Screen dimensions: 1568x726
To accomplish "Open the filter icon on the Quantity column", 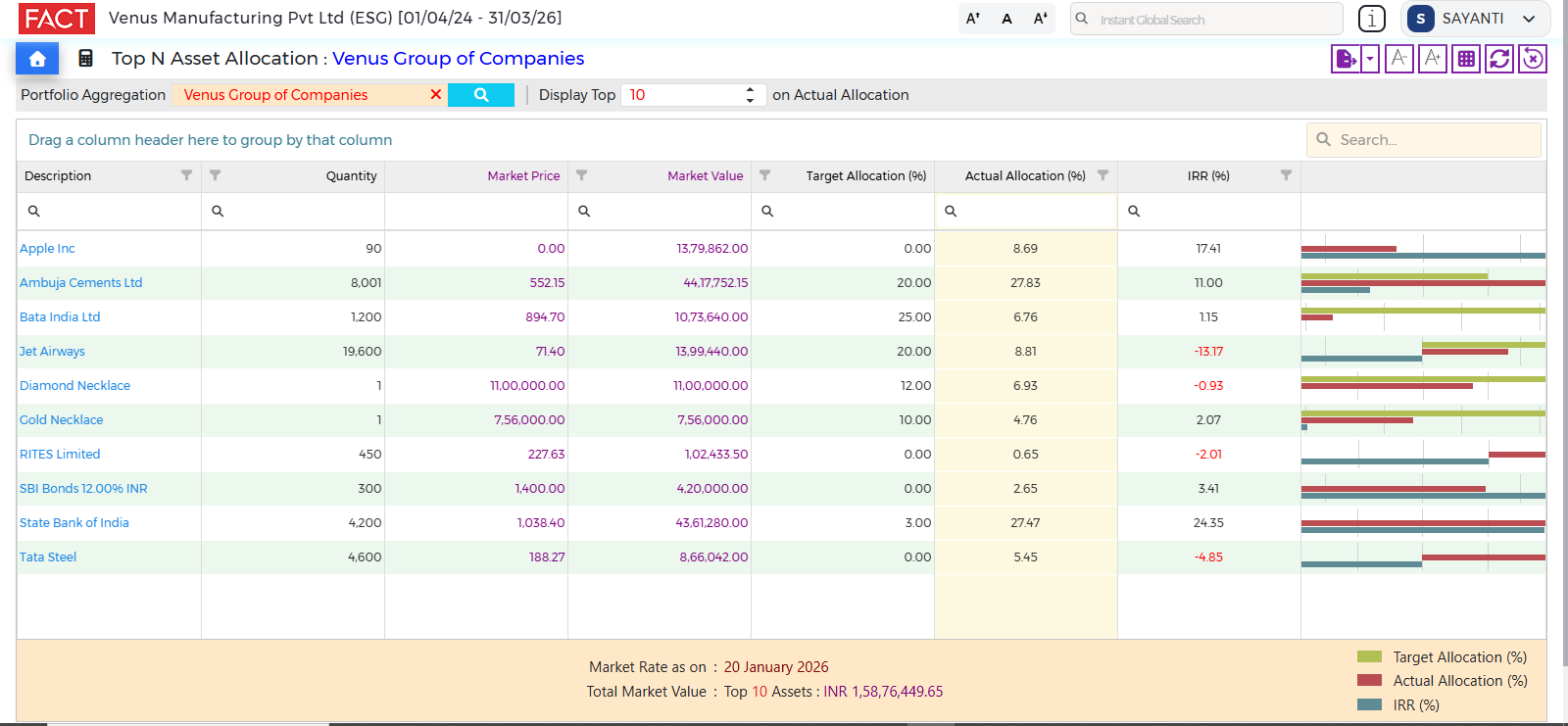I will pos(215,175).
